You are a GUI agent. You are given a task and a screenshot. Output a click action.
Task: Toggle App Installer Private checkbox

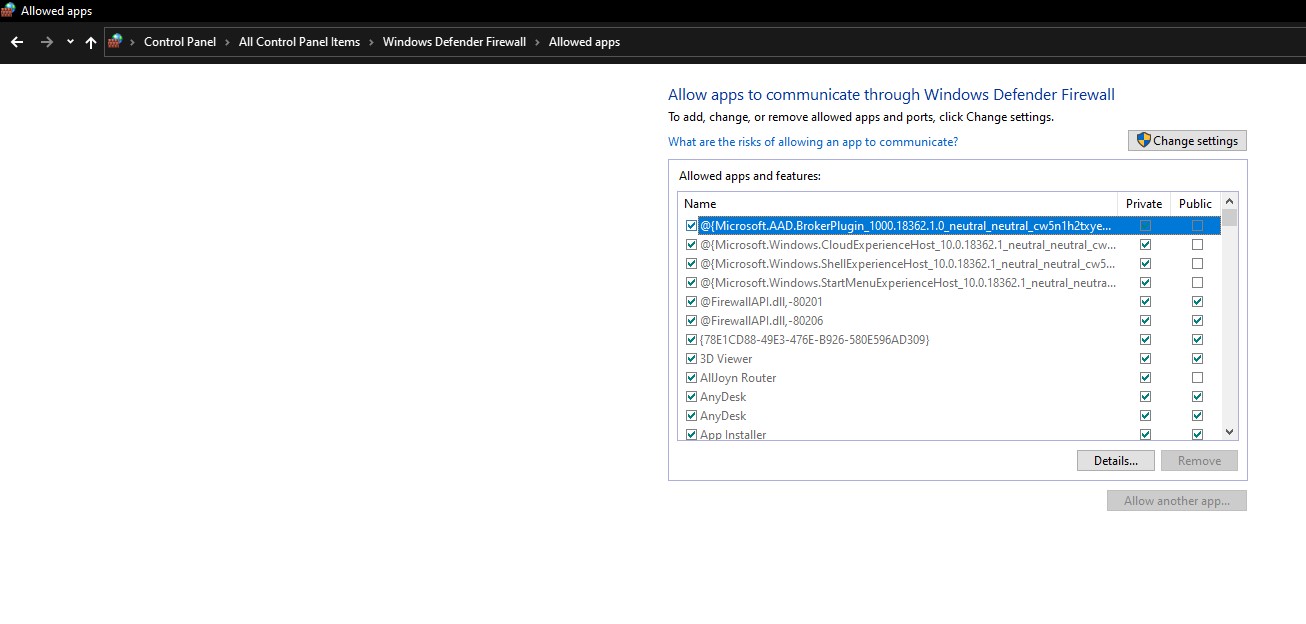click(1145, 435)
